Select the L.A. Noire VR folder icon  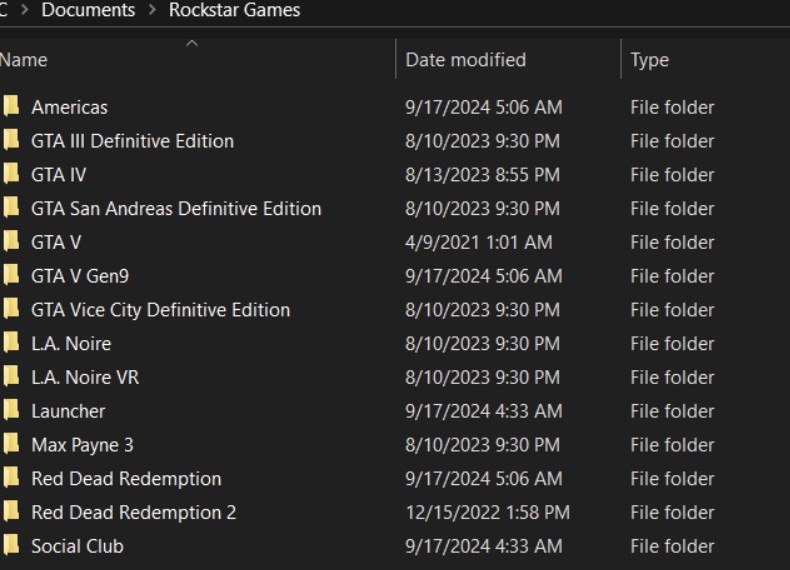[x=11, y=377]
